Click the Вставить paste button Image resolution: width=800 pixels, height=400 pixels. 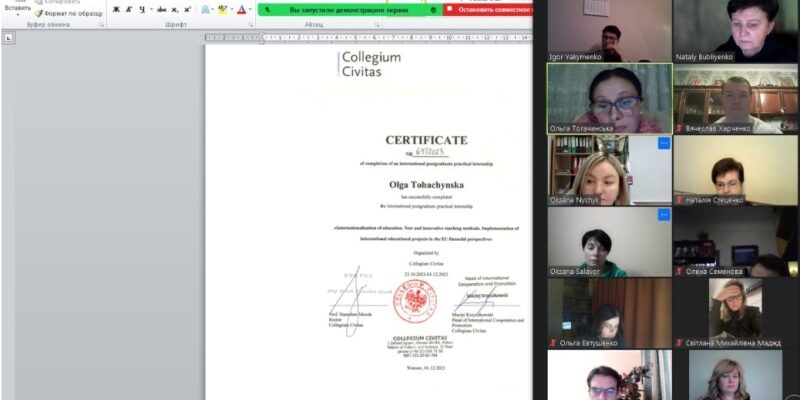click(17, 7)
